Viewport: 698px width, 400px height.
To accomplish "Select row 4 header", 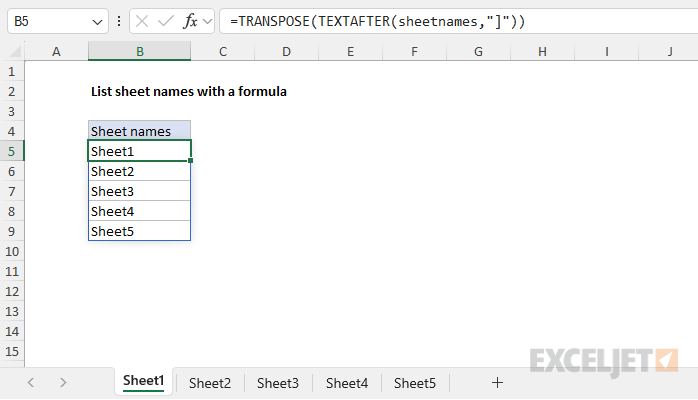I will click(12, 132).
